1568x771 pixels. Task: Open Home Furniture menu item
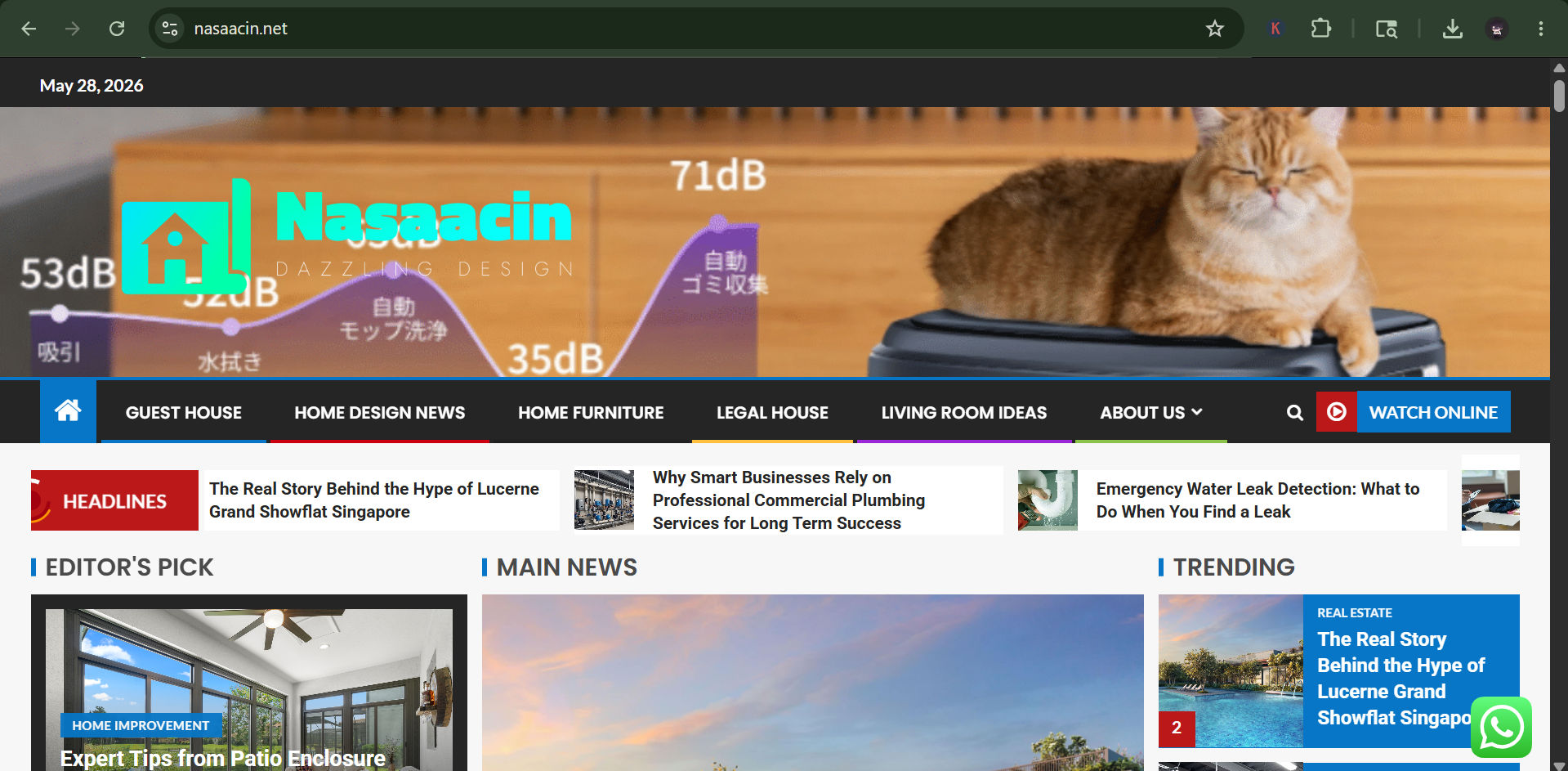coord(591,413)
